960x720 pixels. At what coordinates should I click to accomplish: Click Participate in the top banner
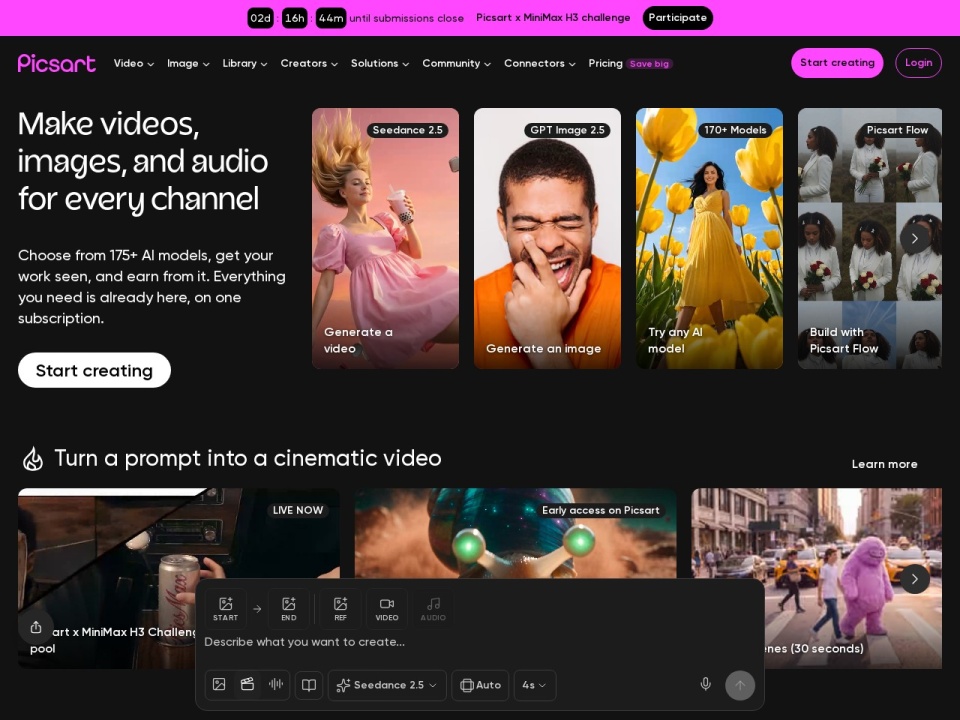click(x=677, y=18)
